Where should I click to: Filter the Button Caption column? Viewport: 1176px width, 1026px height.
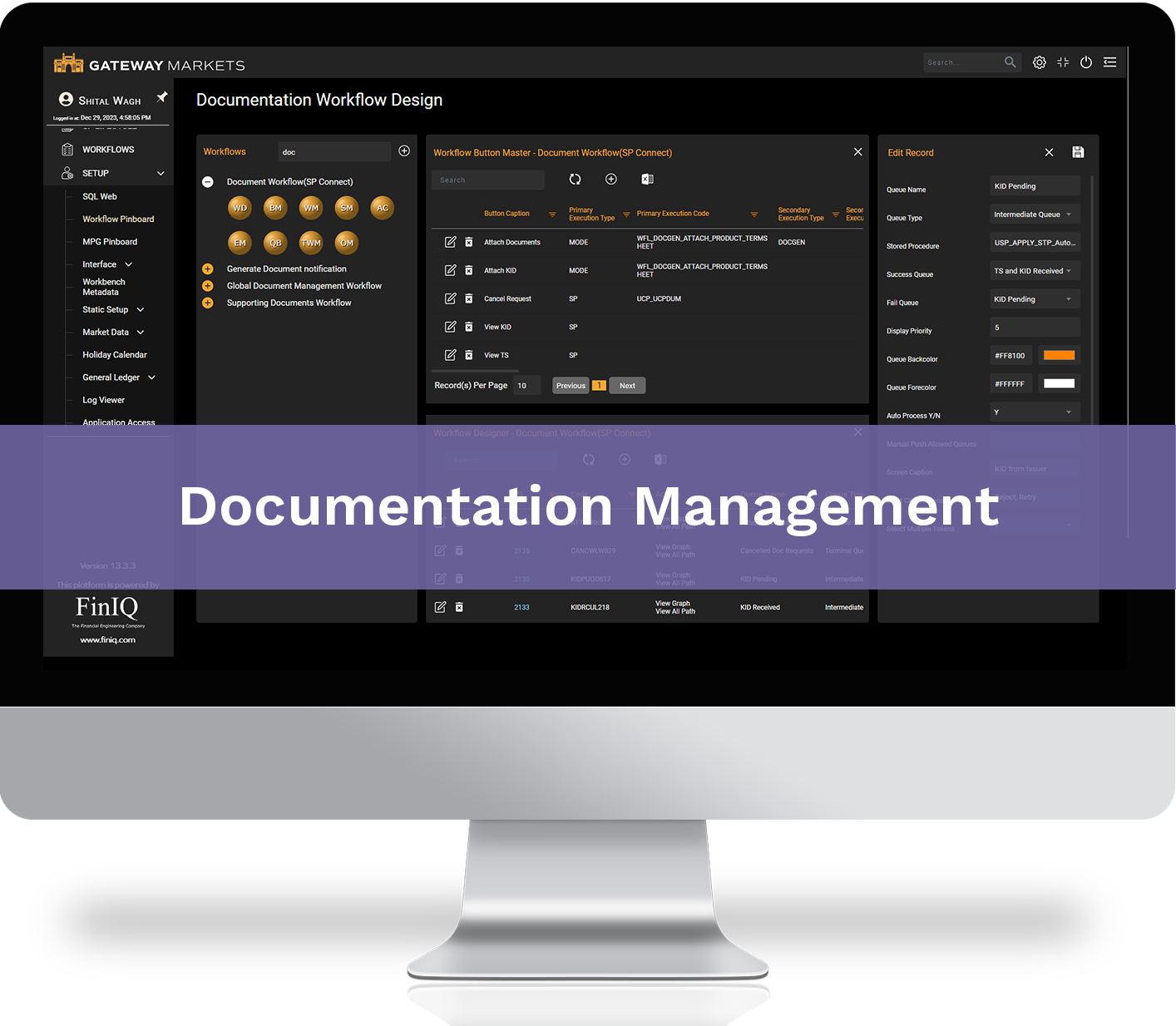552,215
